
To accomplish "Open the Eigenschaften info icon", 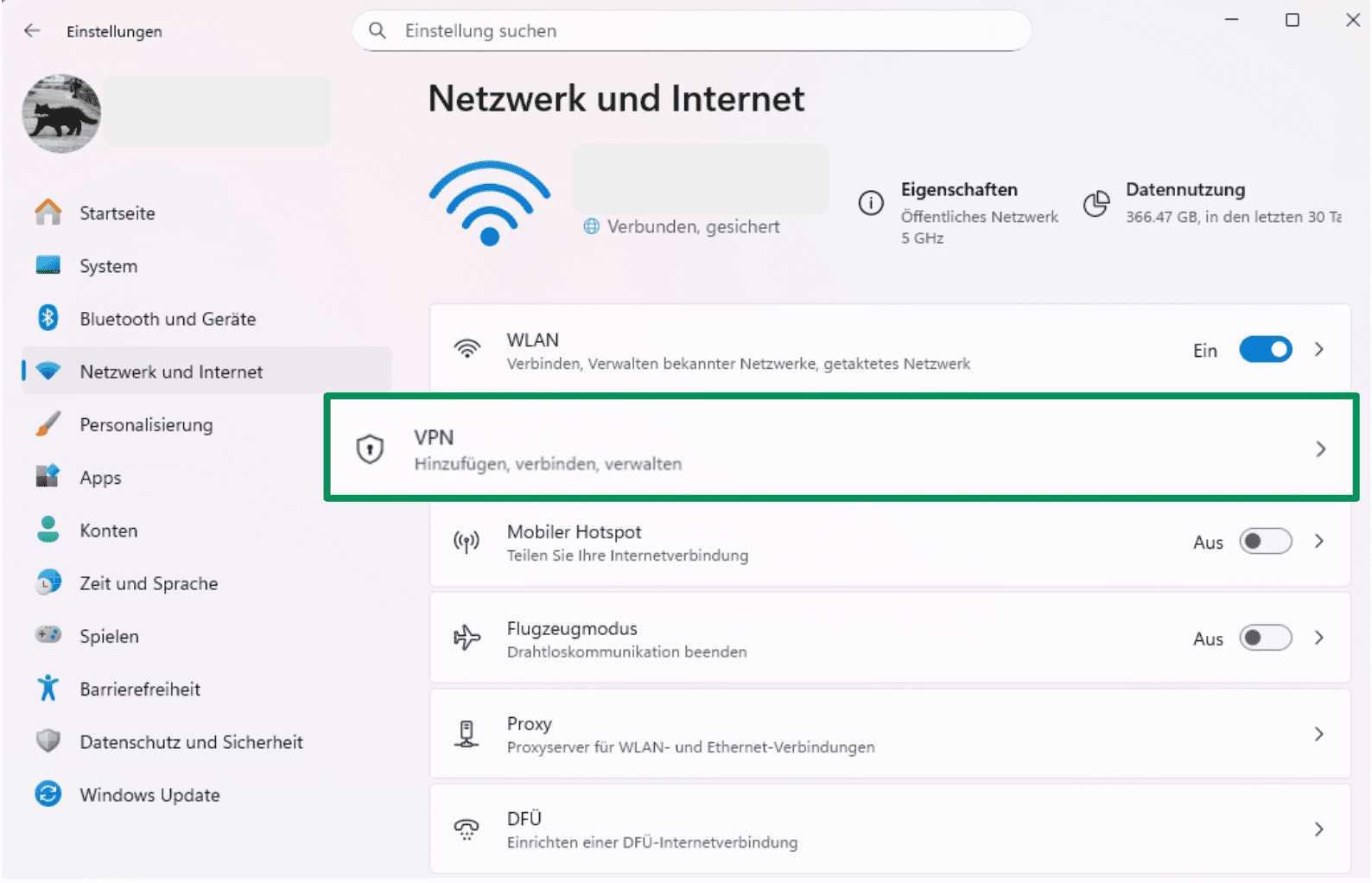I will [870, 204].
